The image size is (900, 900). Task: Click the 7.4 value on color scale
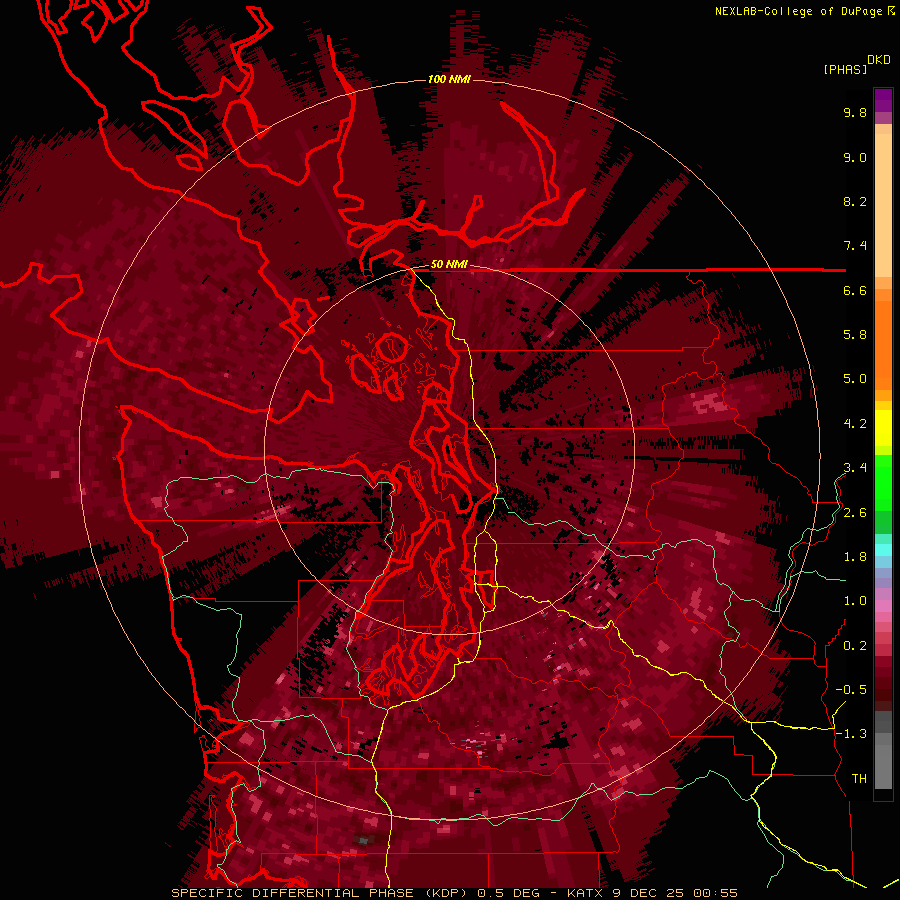[855, 246]
